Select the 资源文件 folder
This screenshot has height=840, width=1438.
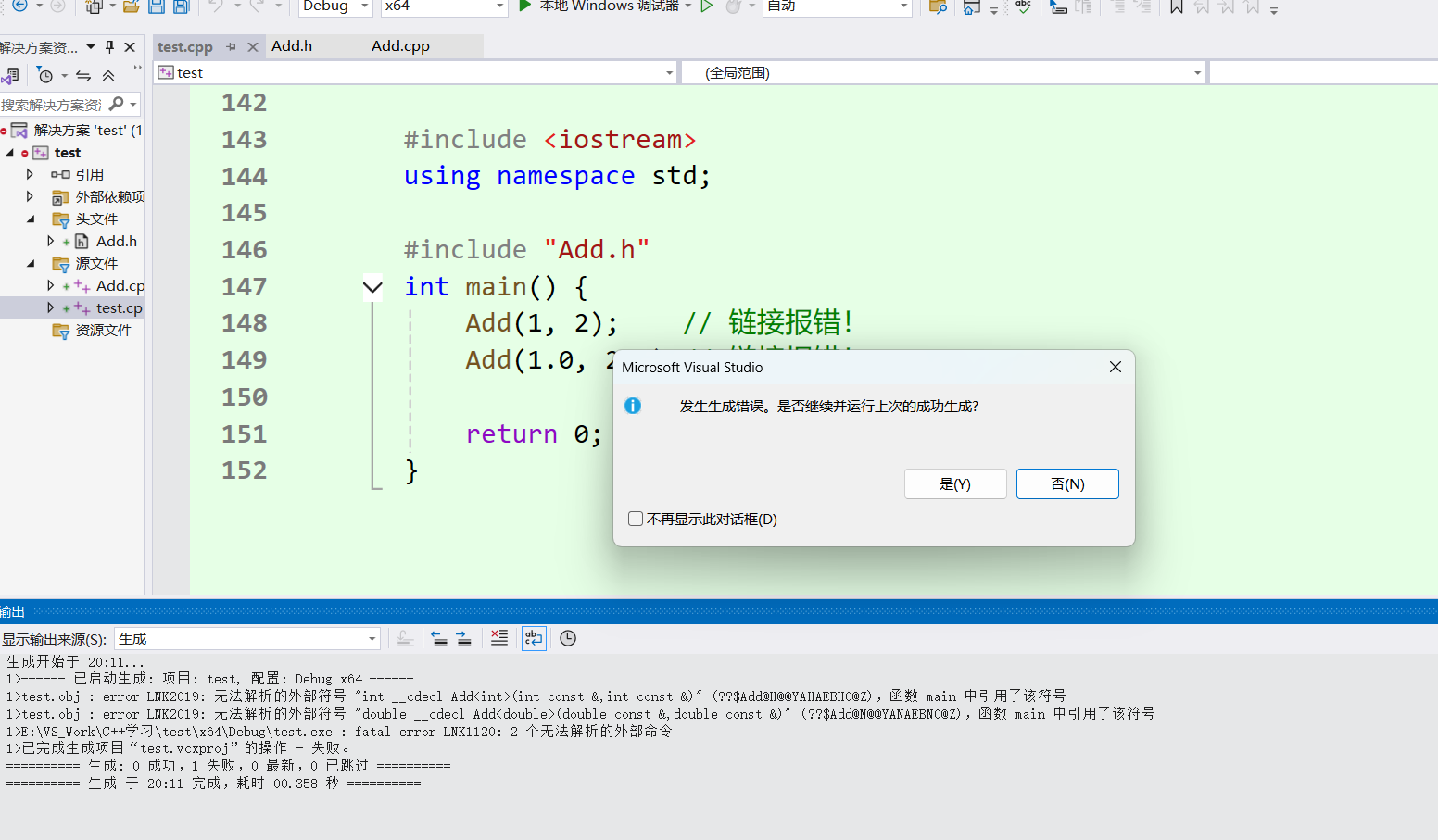click(x=104, y=331)
